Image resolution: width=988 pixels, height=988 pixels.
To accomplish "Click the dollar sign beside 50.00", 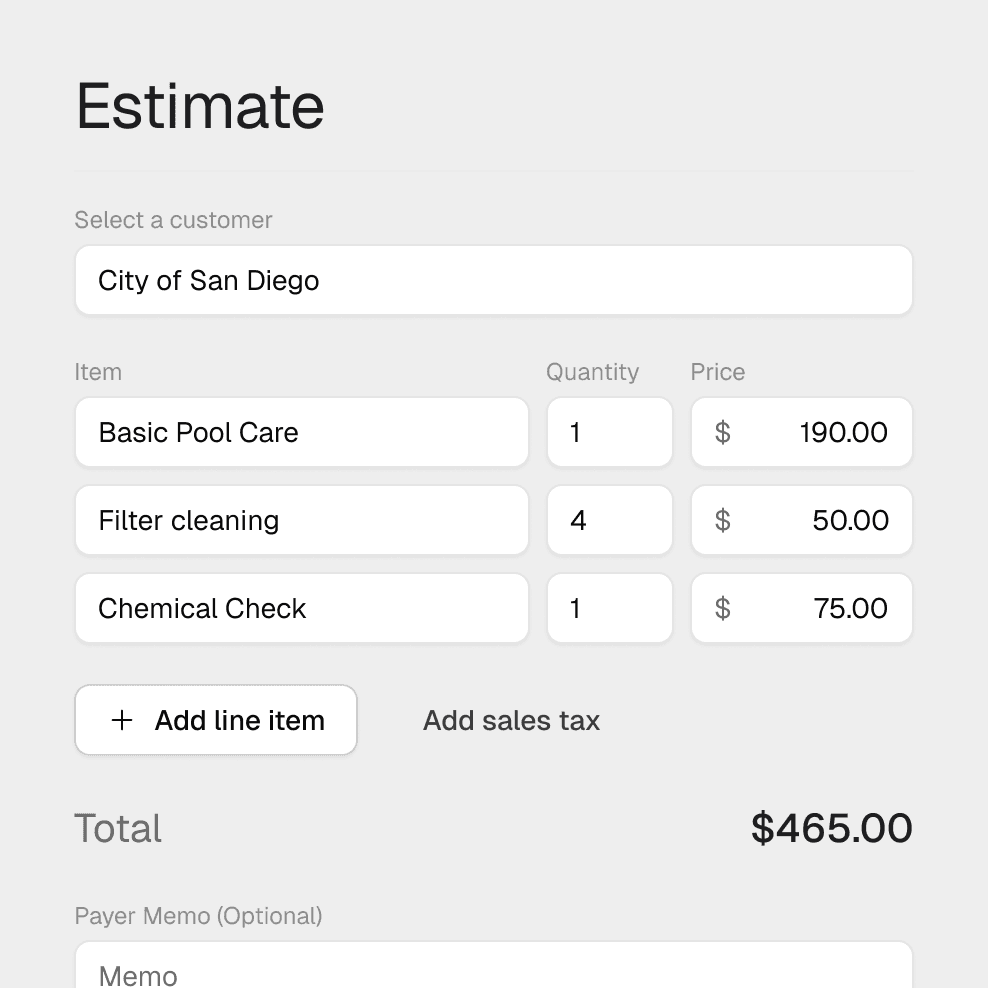I will coord(722,520).
